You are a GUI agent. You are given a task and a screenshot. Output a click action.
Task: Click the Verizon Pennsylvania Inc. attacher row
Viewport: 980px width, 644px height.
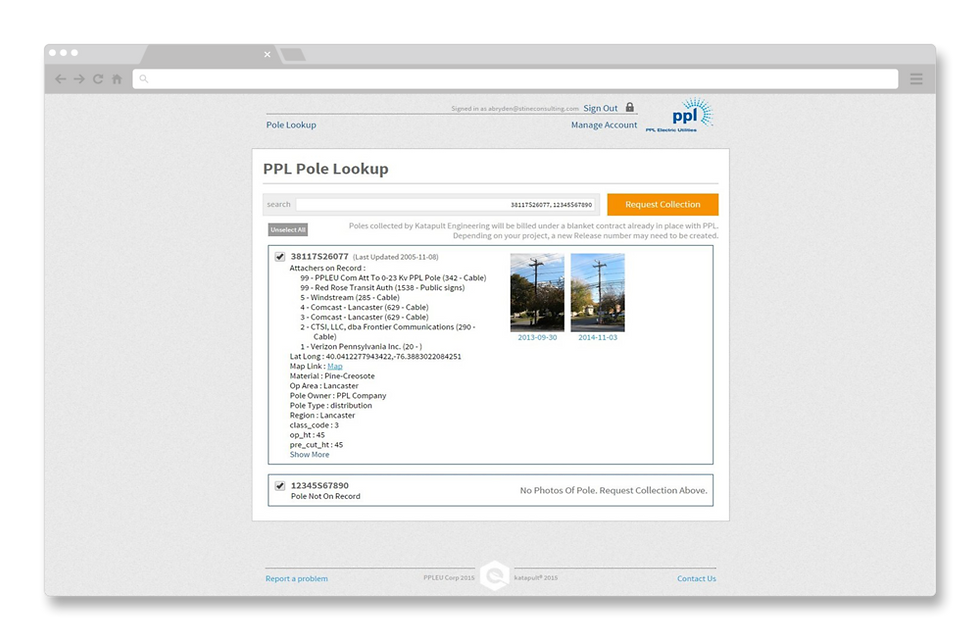click(361, 346)
